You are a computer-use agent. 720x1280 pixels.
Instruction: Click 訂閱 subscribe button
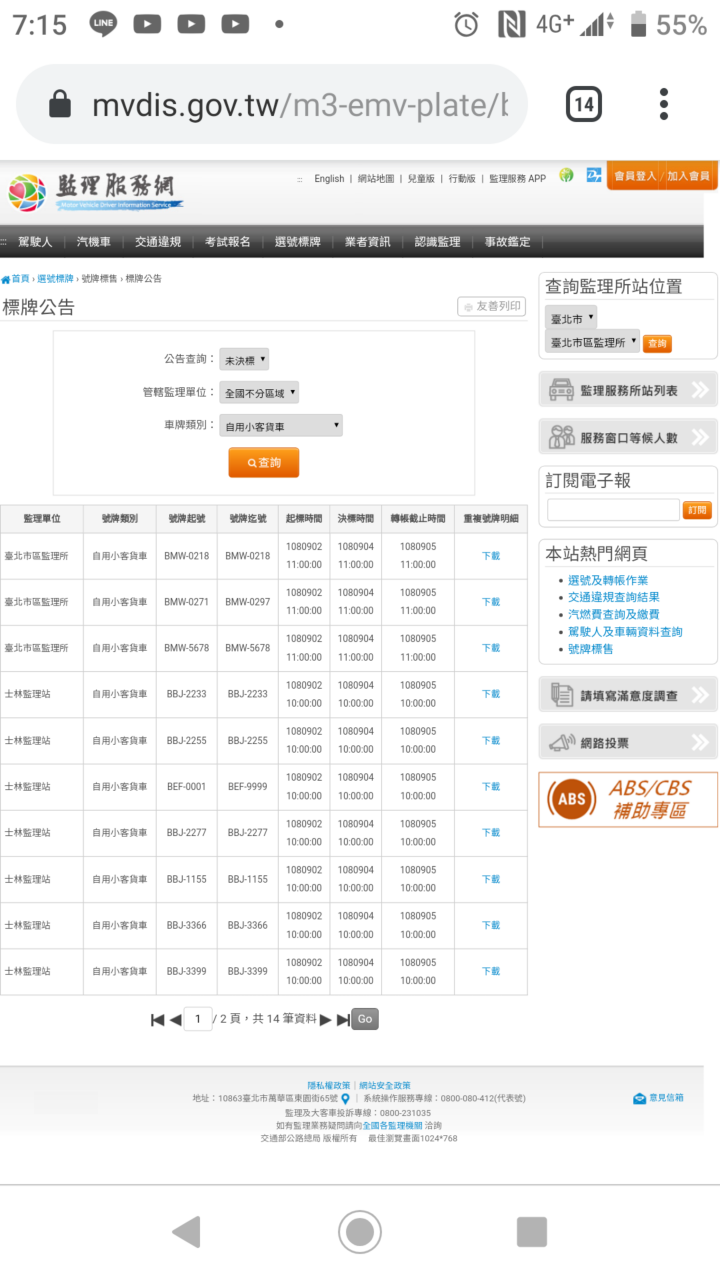point(697,510)
